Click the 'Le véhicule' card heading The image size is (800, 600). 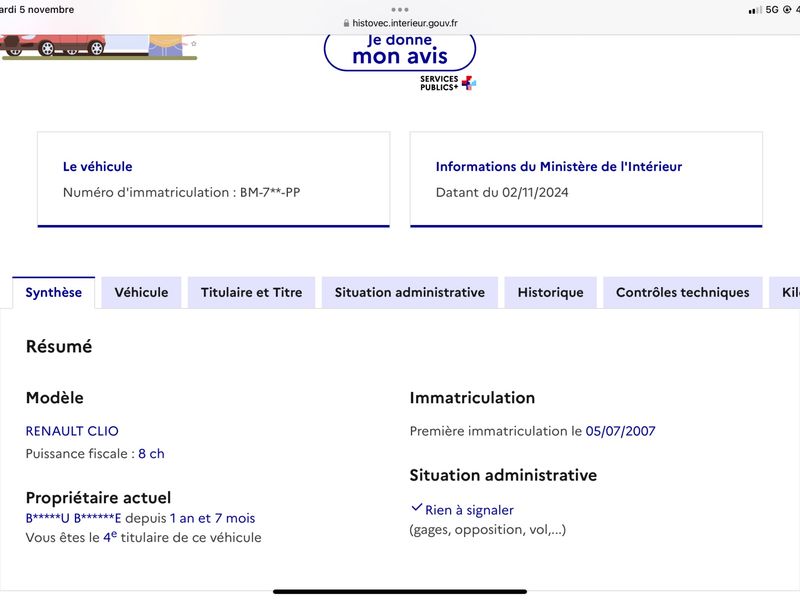(97, 166)
